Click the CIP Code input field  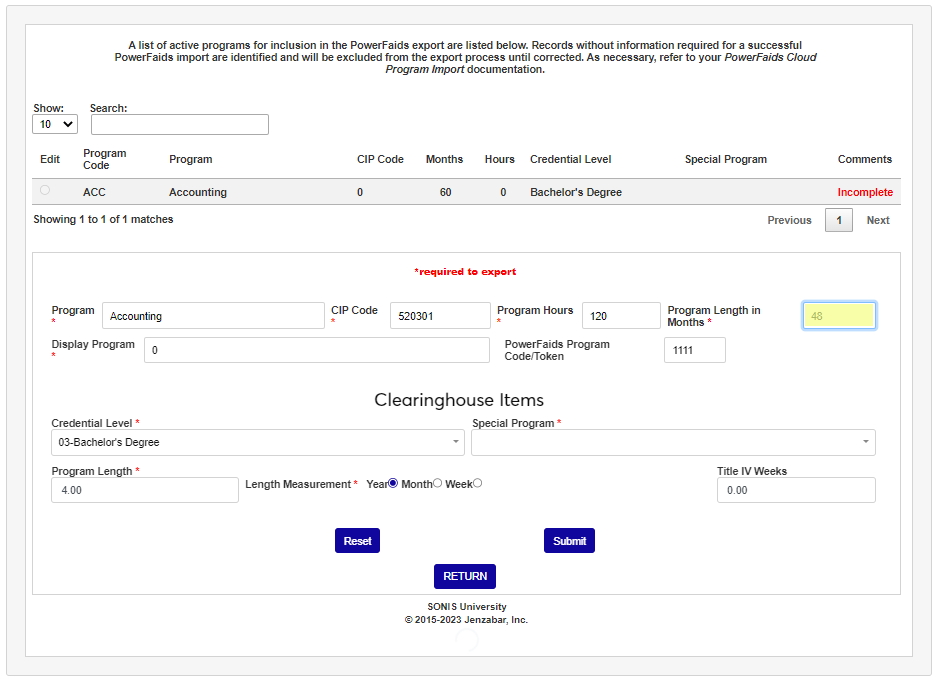pyautogui.click(x=440, y=316)
